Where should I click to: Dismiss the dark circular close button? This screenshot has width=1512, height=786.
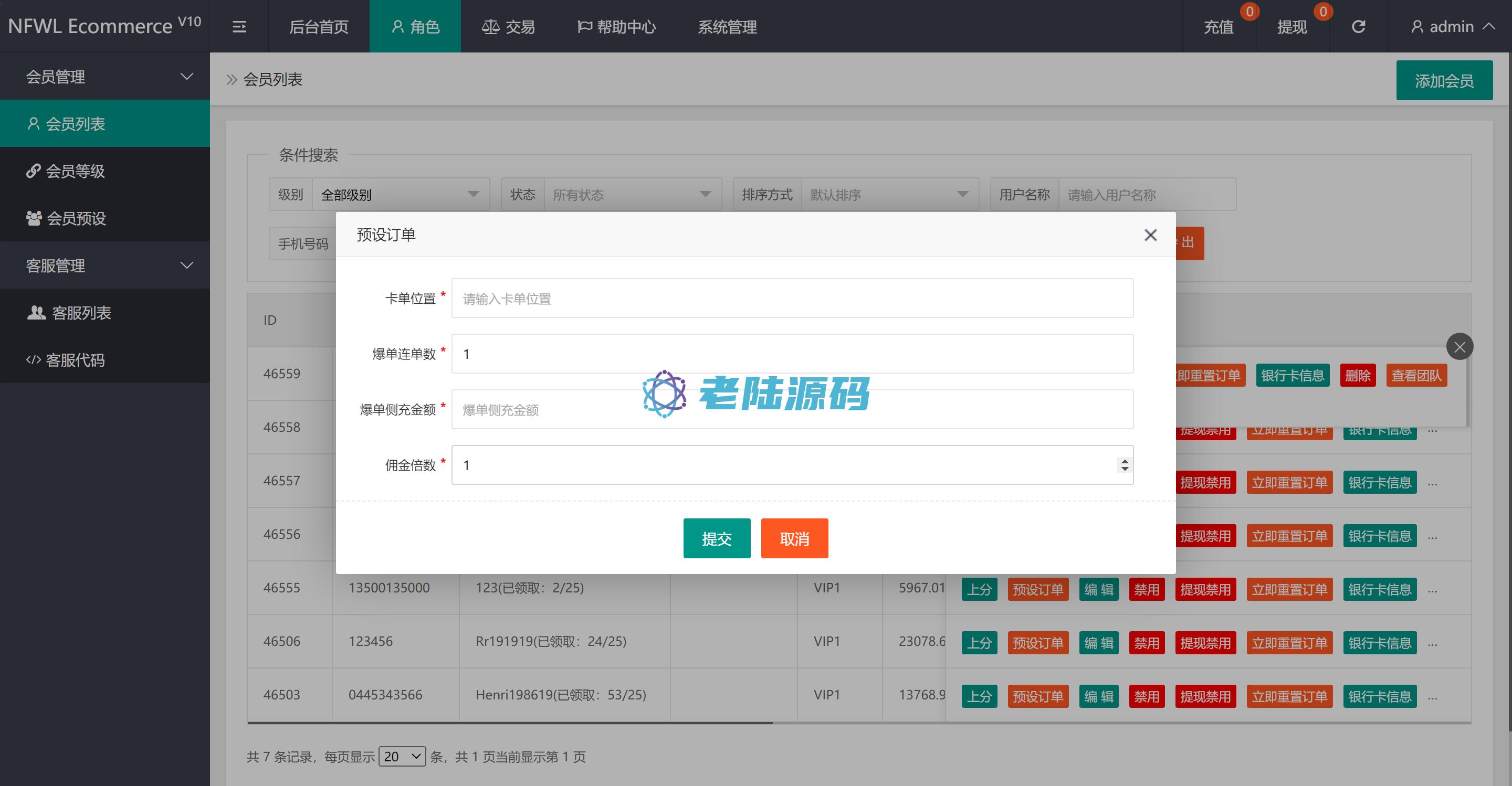[1459, 347]
